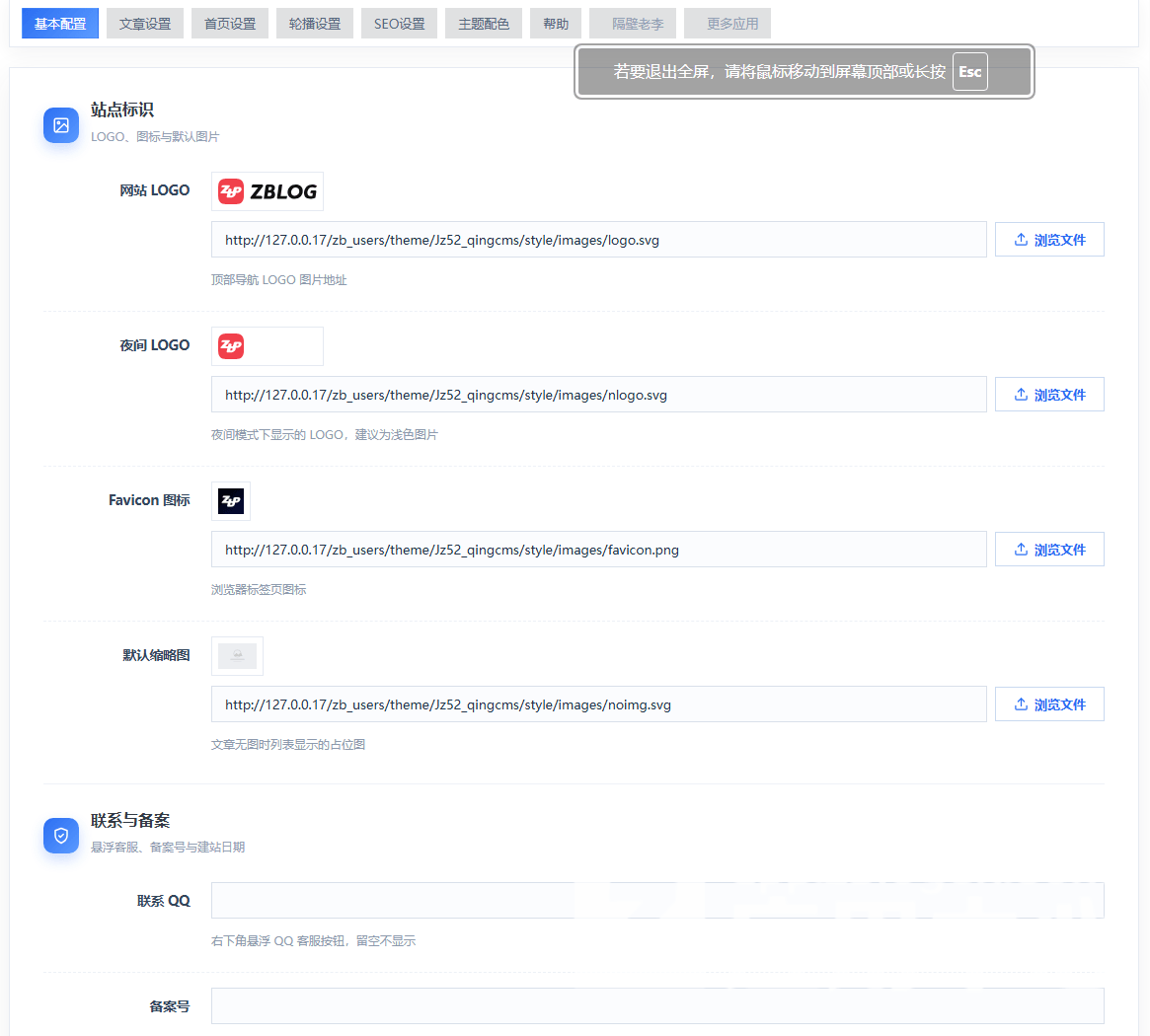The height and width of the screenshot is (1036, 1150).
Task: Click the subtitle 悬浮客服、备案号与建站日期
Action: click(168, 848)
